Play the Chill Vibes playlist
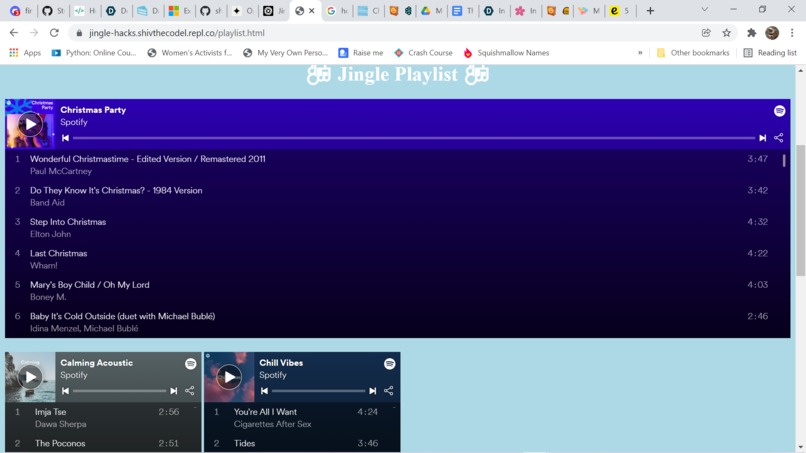 (229, 377)
